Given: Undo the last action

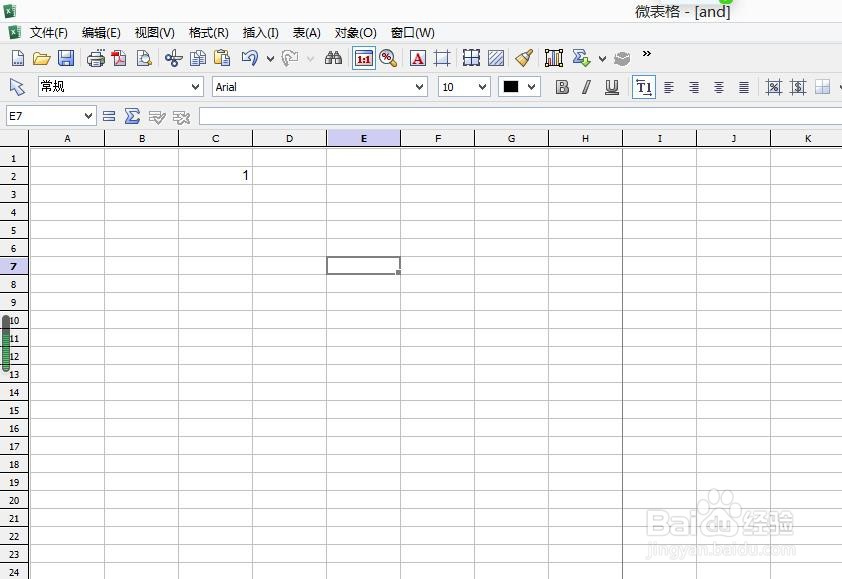Looking at the screenshot, I should 250,58.
